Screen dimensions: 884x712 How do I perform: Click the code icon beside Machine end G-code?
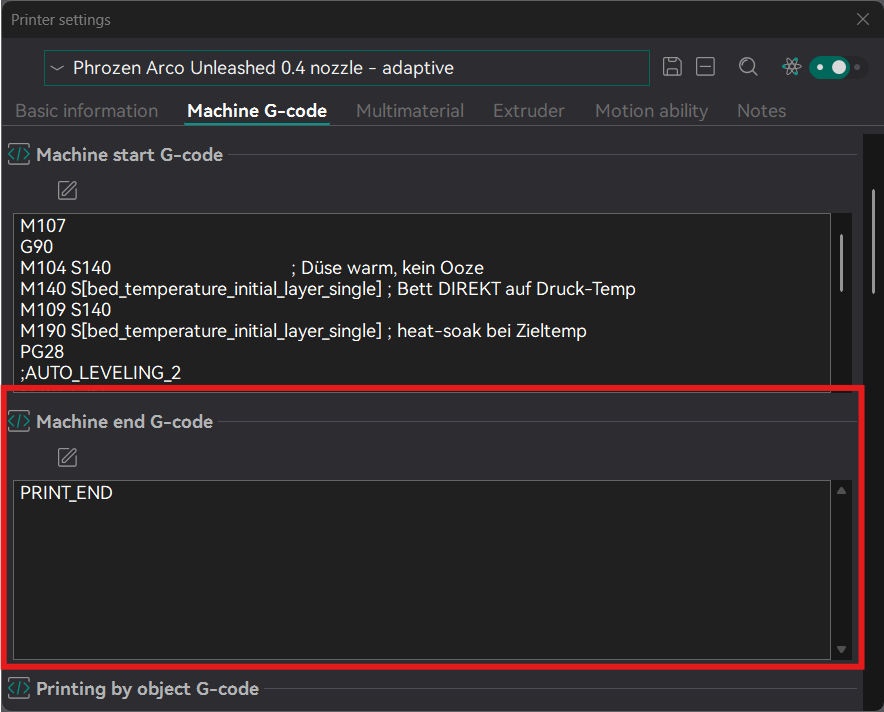pyautogui.click(x=19, y=422)
